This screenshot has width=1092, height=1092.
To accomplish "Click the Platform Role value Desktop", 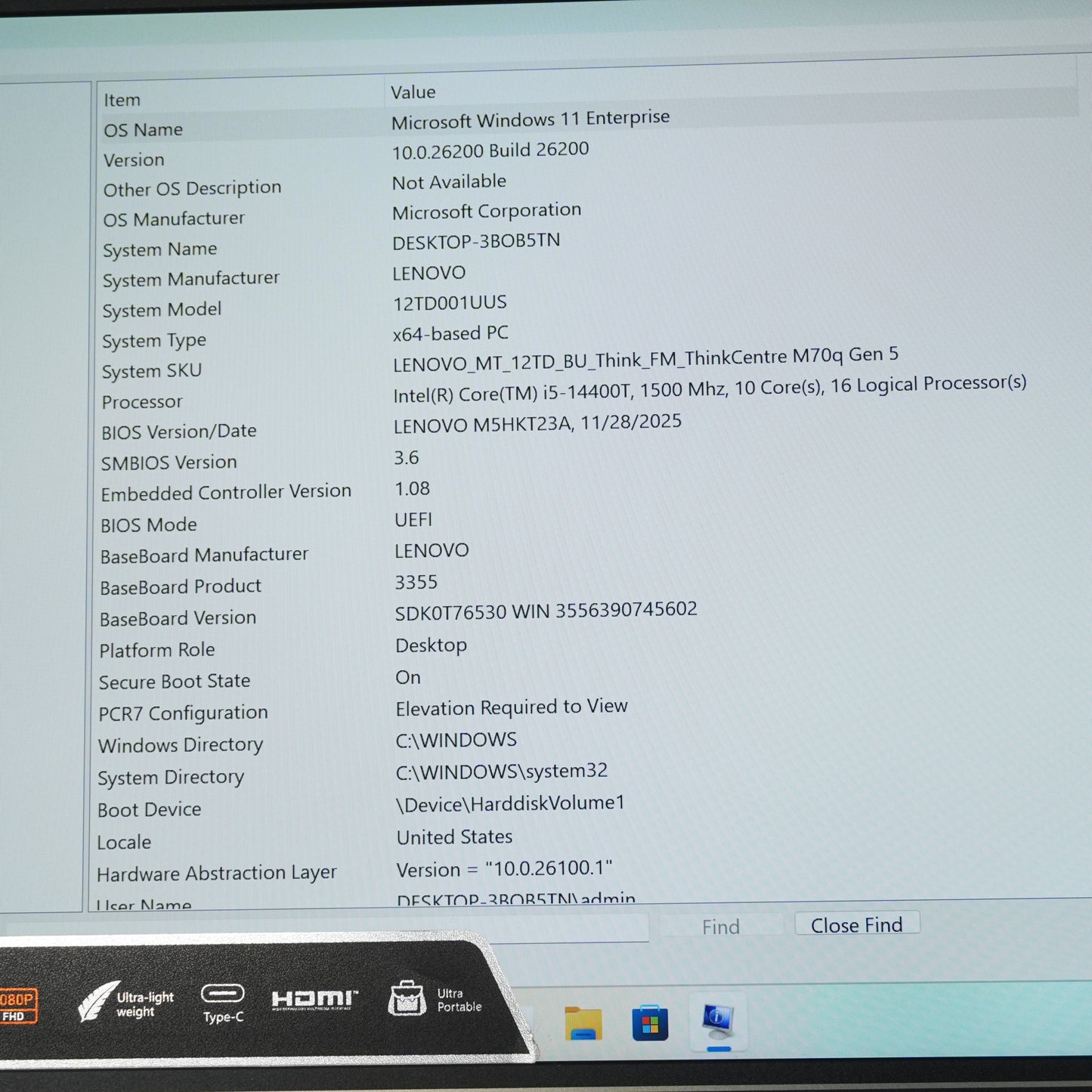I will coord(431,645).
